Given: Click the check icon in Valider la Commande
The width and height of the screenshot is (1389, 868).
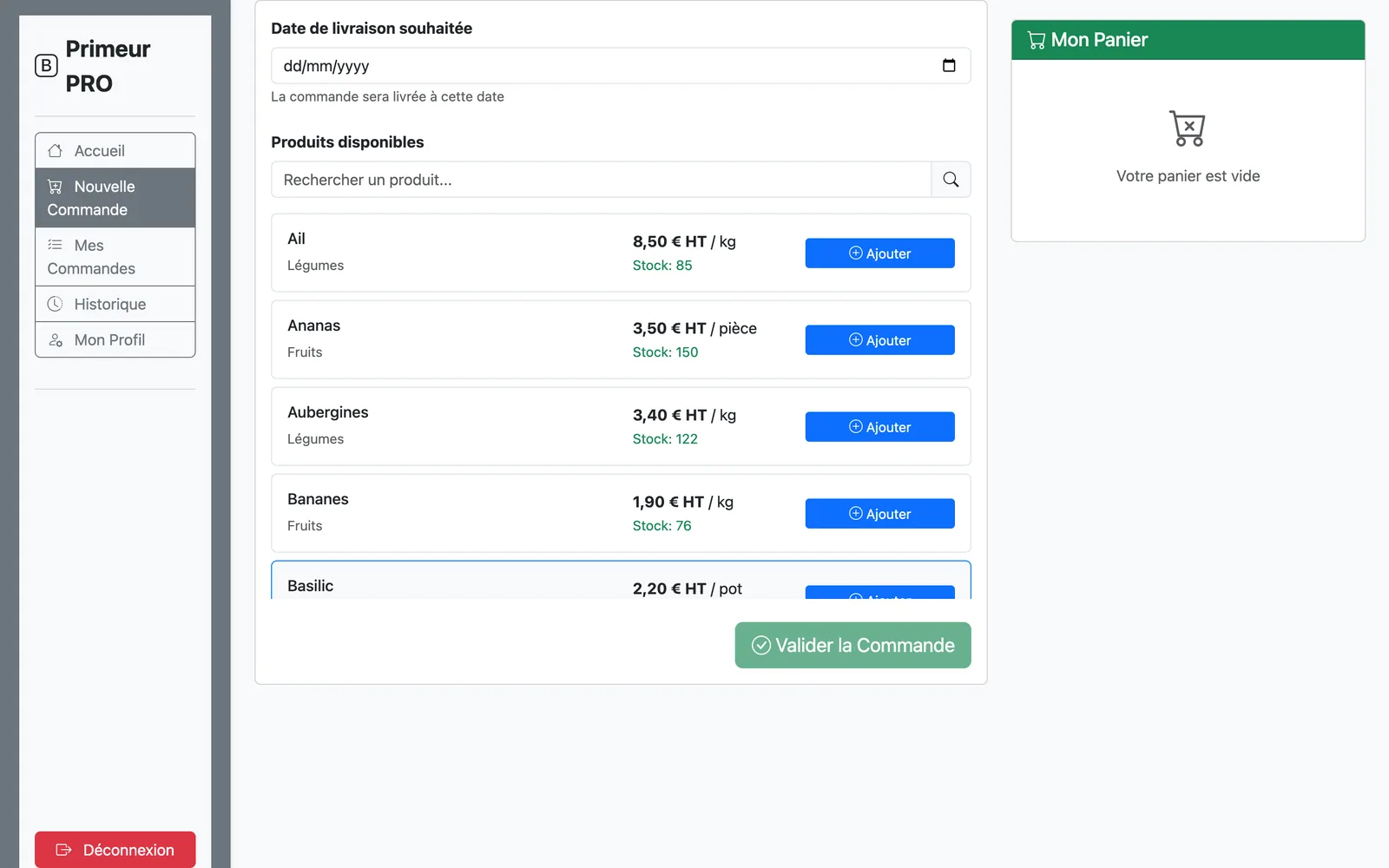Looking at the screenshot, I should click(x=761, y=646).
